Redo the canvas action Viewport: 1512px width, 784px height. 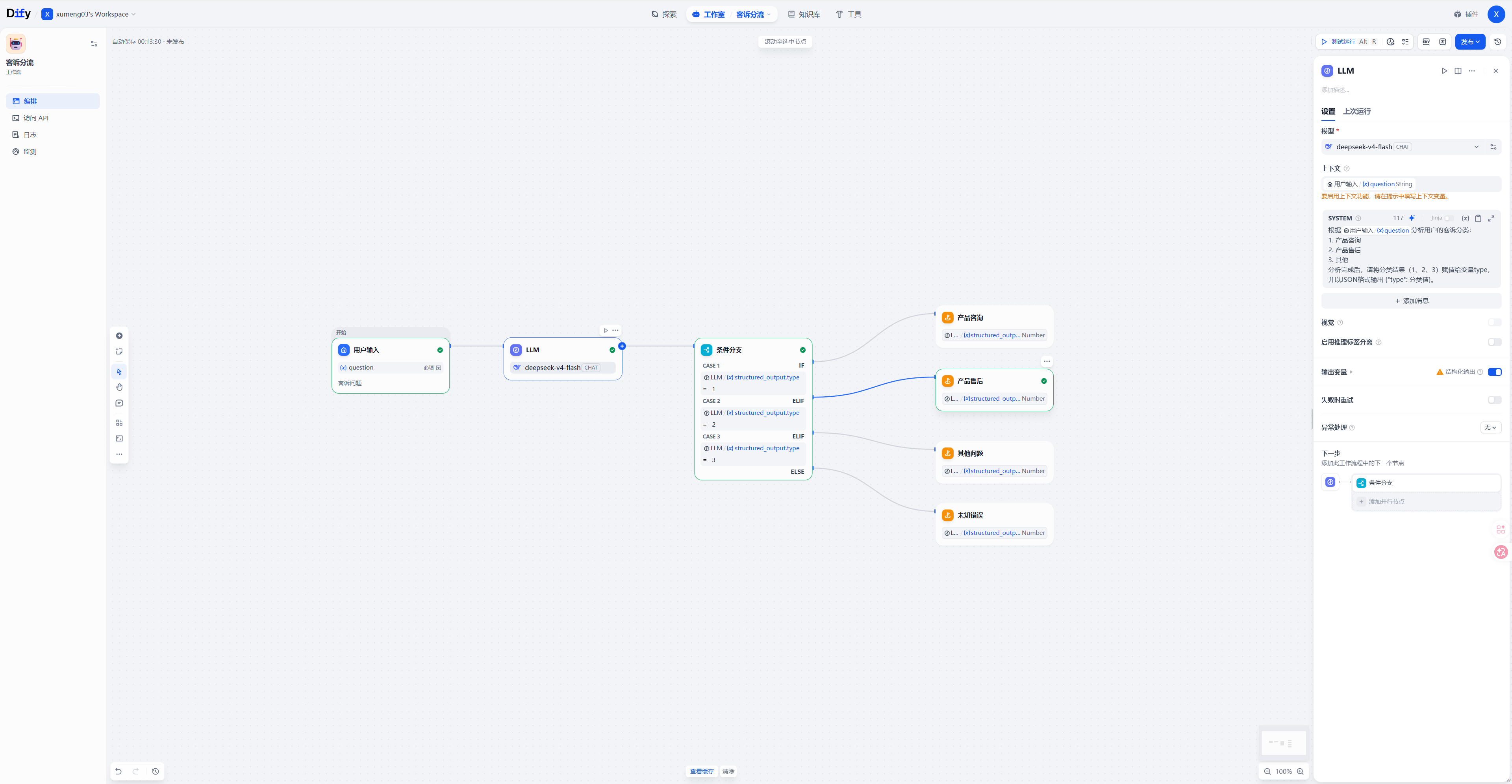point(135,771)
